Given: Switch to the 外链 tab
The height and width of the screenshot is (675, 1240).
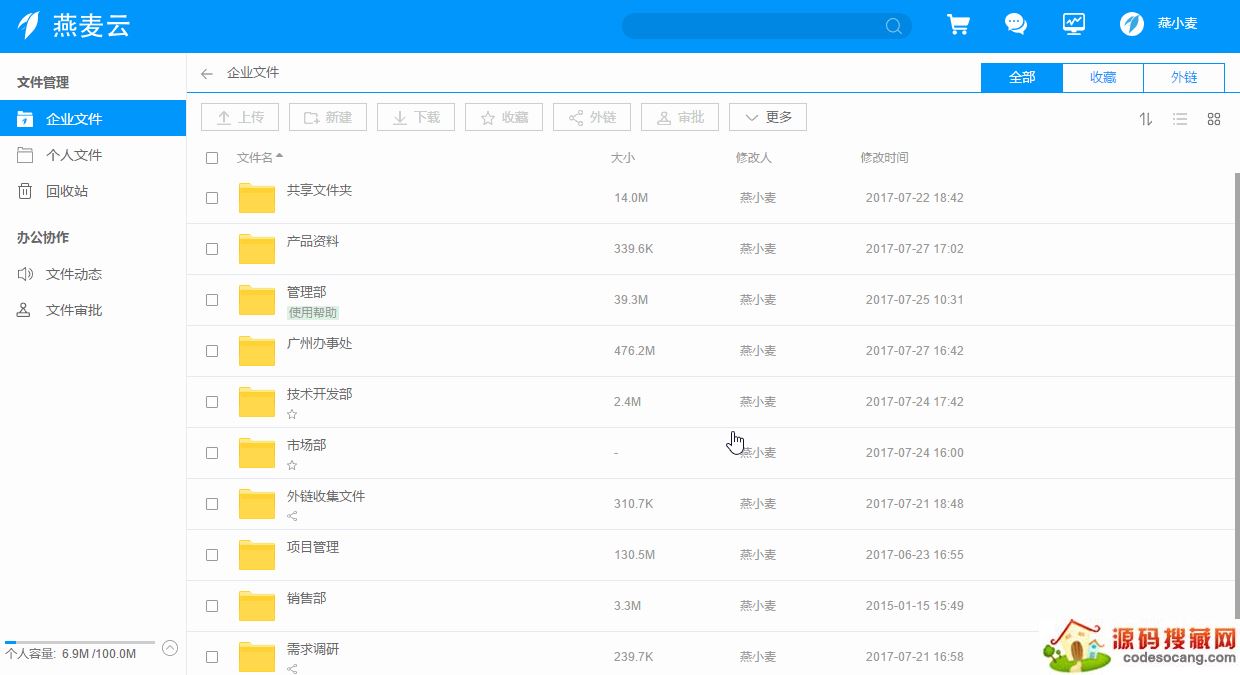Looking at the screenshot, I should [1184, 77].
